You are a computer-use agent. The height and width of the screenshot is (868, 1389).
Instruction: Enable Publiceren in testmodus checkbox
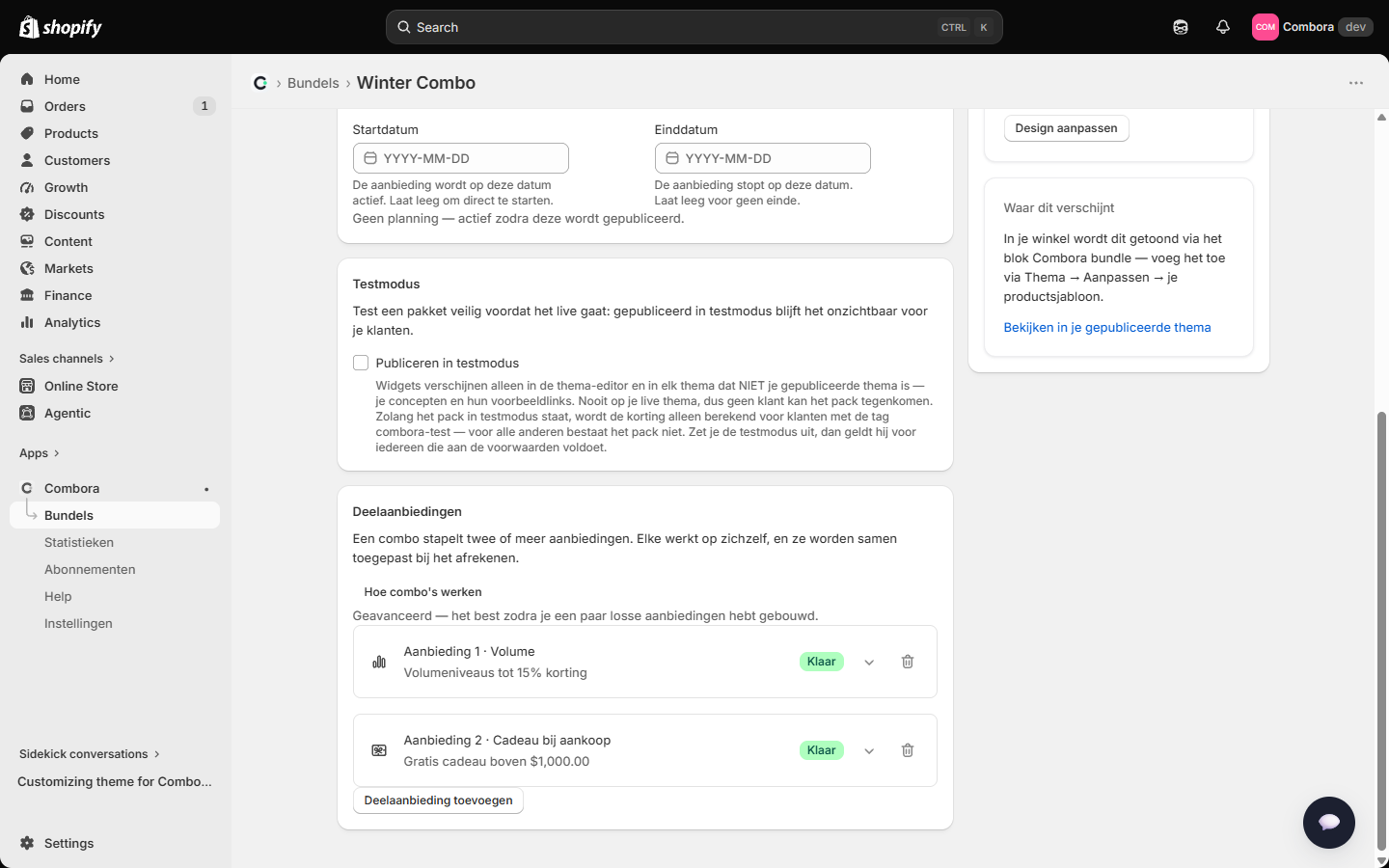(361, 363)
